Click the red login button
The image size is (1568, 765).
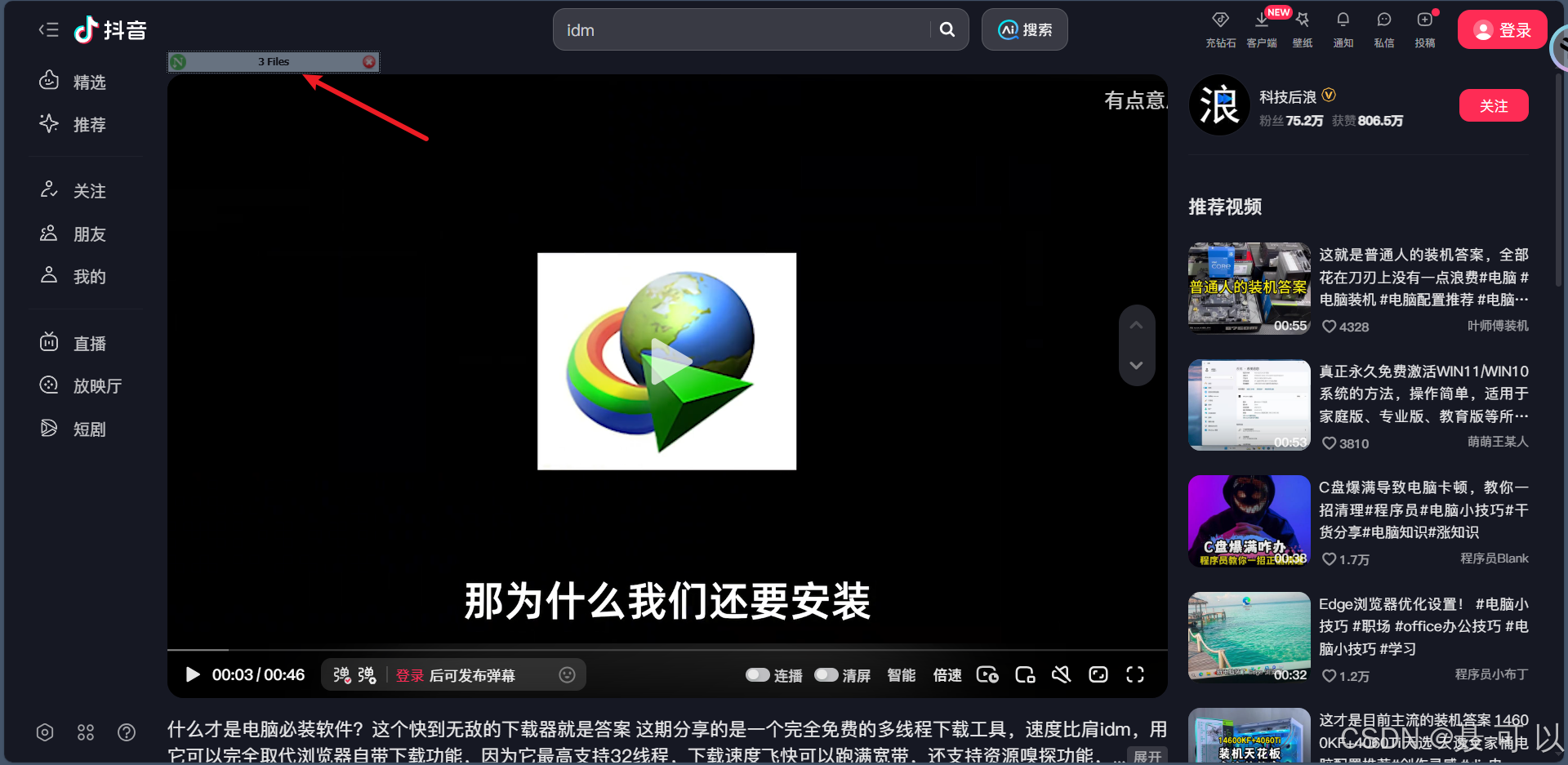coord(1502,29)
